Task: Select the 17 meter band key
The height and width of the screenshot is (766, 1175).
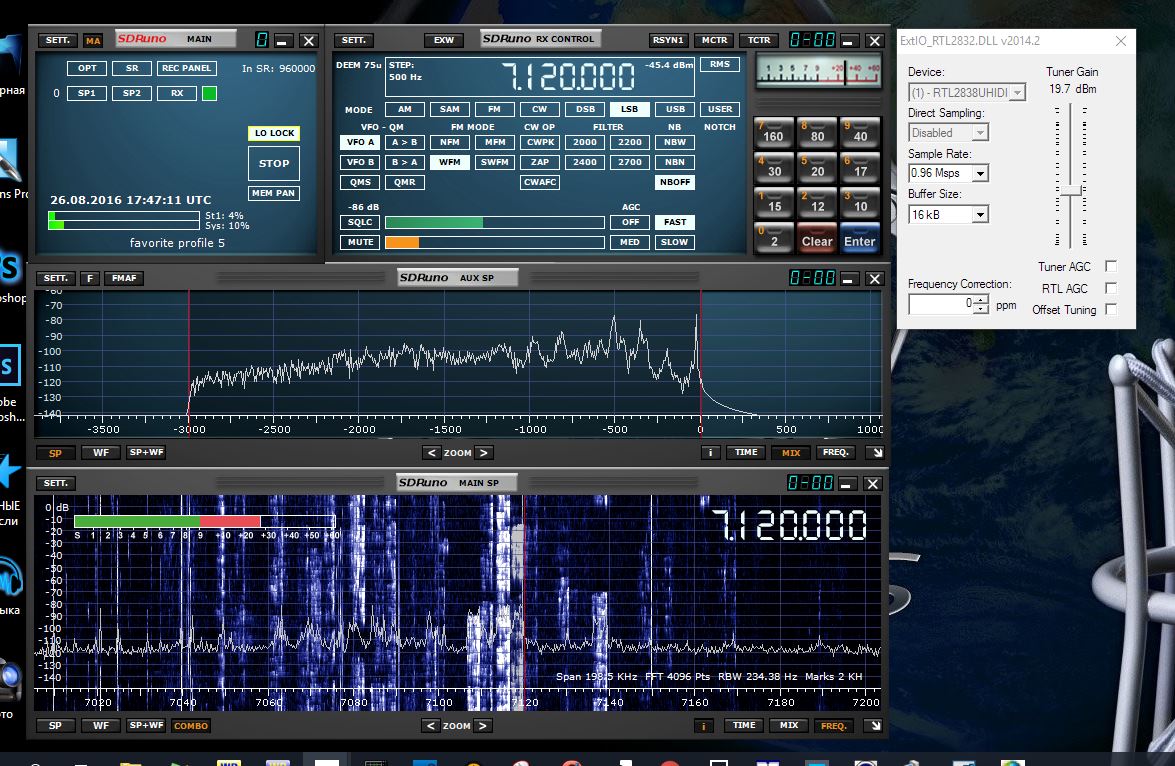Action: [x=860, y=168]
